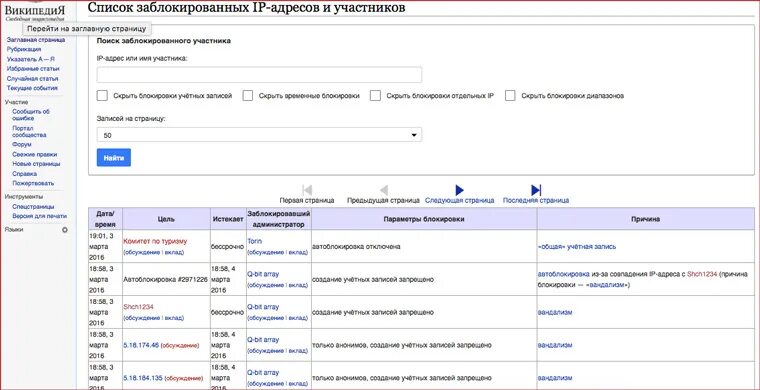Open Спецстраницы link in tools section
This screenshot has height=390, width=760.
(34, 206)
